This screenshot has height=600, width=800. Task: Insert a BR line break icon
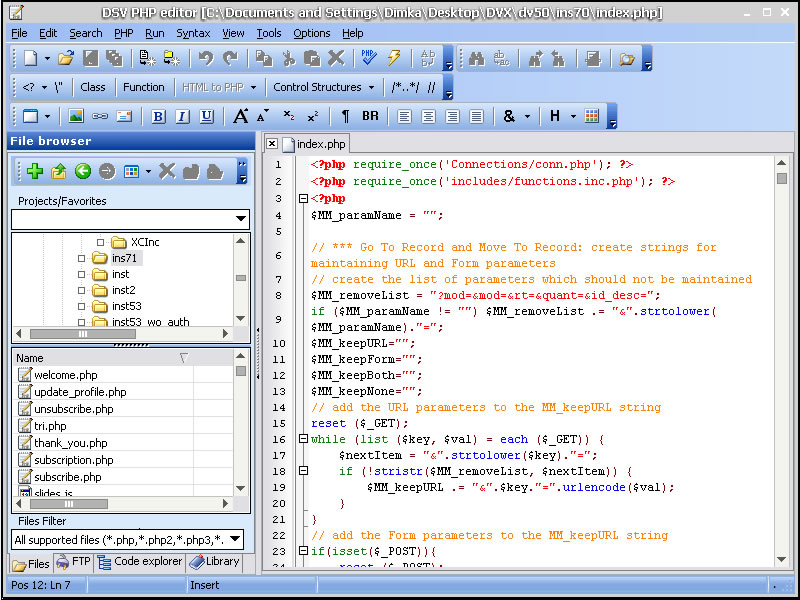click(370, 116)
